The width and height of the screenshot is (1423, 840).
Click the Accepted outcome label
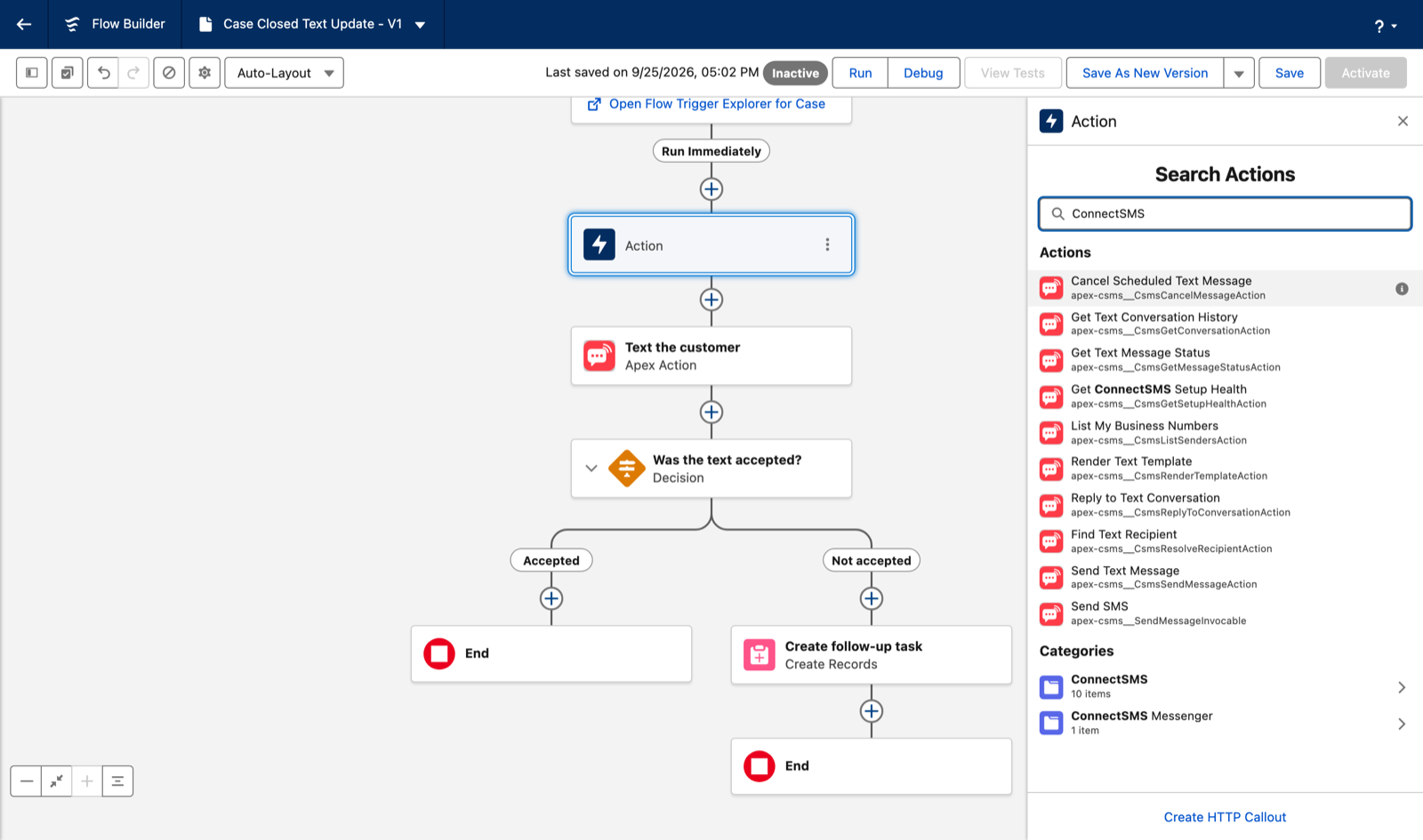pyautogui.click(x=551, y=561)
